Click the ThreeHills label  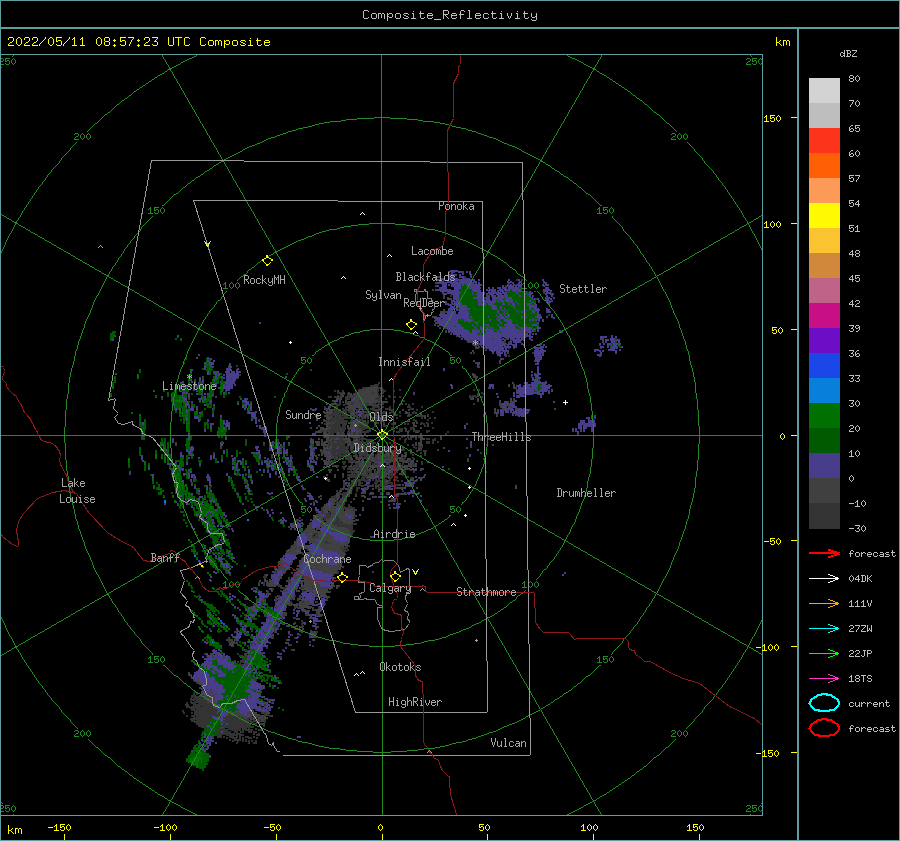tap(502, 437)
